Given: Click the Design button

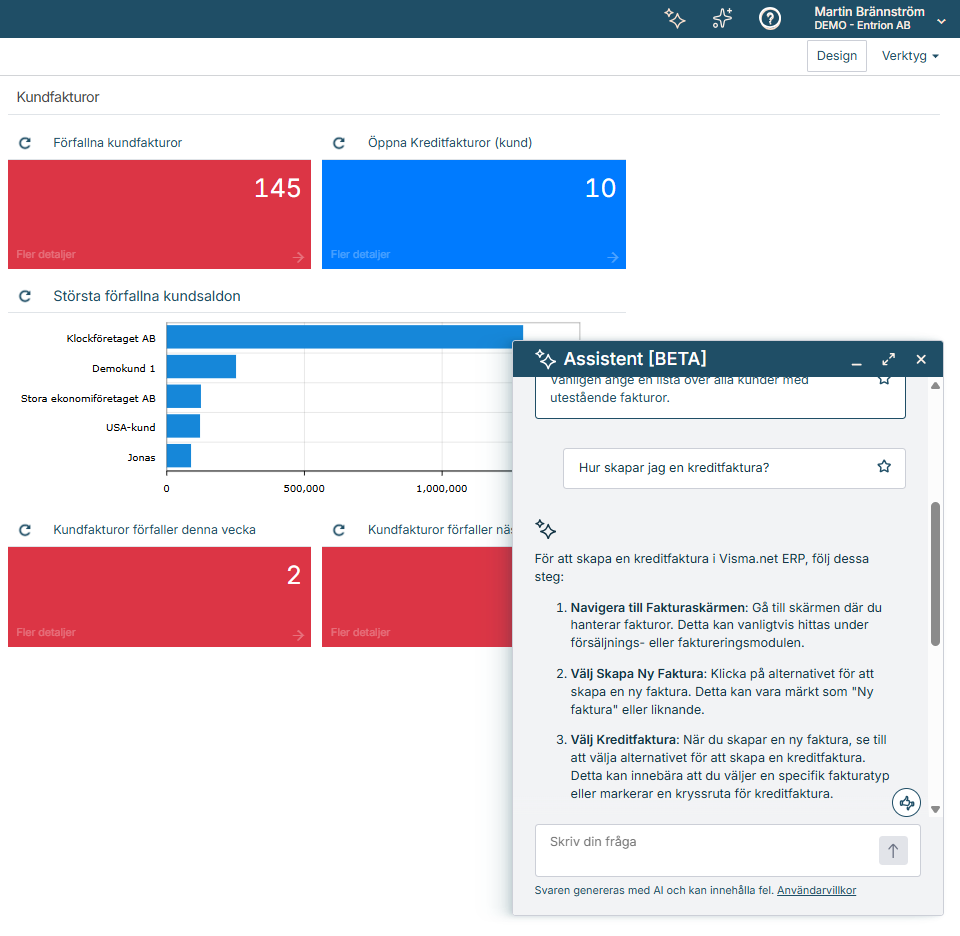Looking at the screenshot, I should click(836, 56).
